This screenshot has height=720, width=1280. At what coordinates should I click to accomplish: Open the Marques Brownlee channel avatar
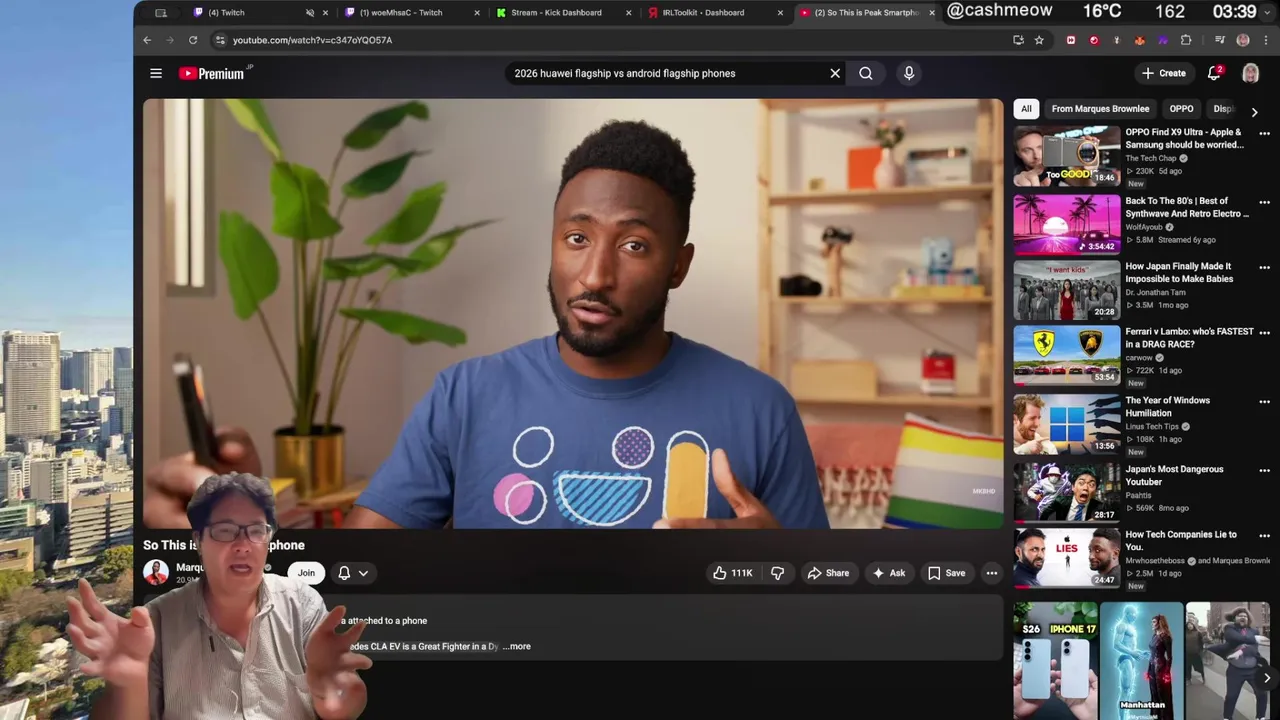tap(156, 572)
